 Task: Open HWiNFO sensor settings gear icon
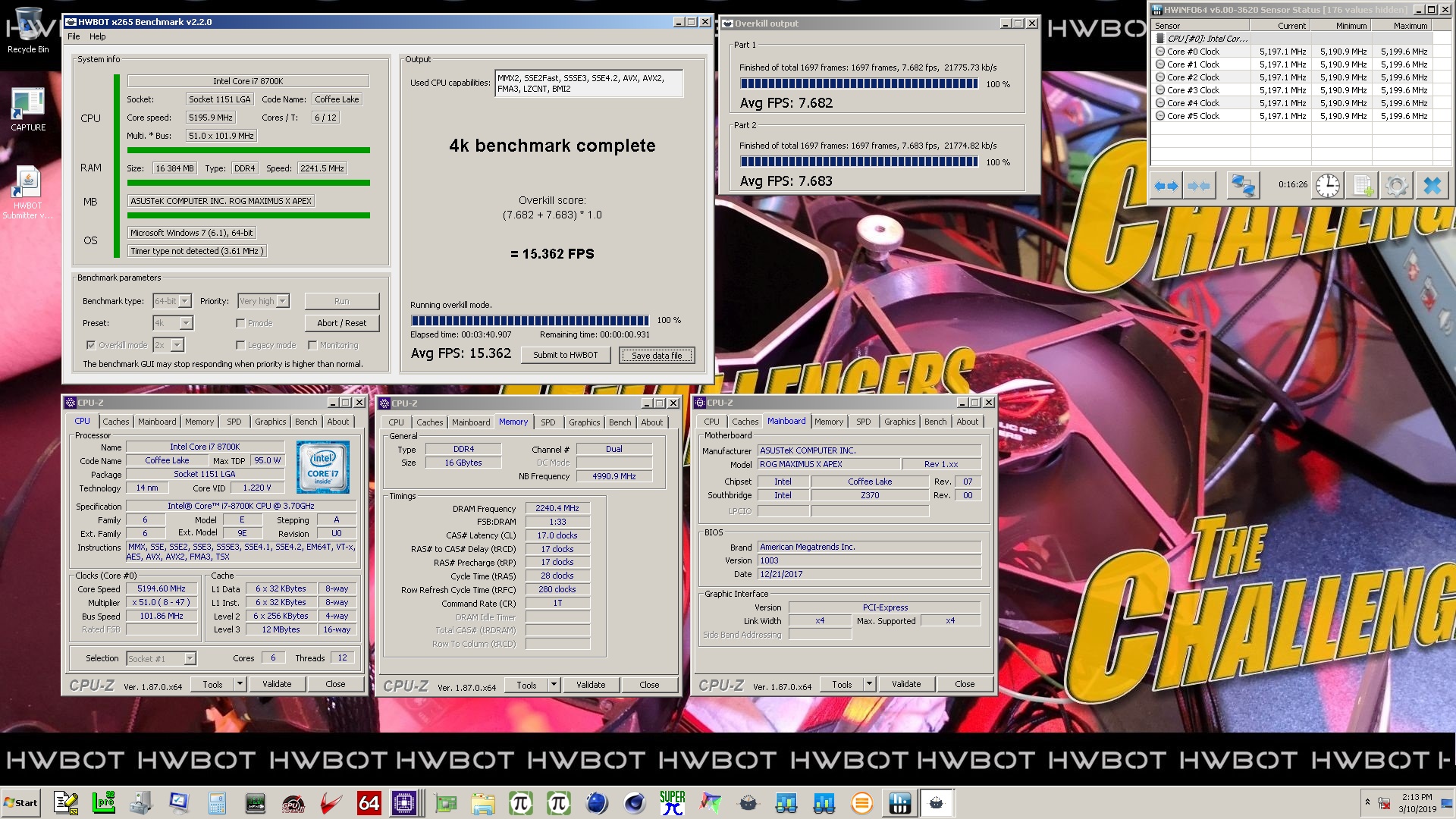click(x=1396, y=186)
